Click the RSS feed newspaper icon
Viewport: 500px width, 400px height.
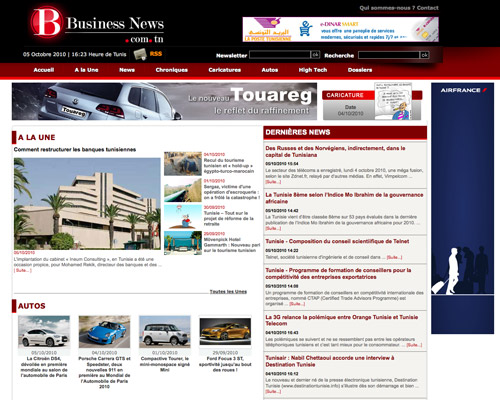click(x=140, y=54)
